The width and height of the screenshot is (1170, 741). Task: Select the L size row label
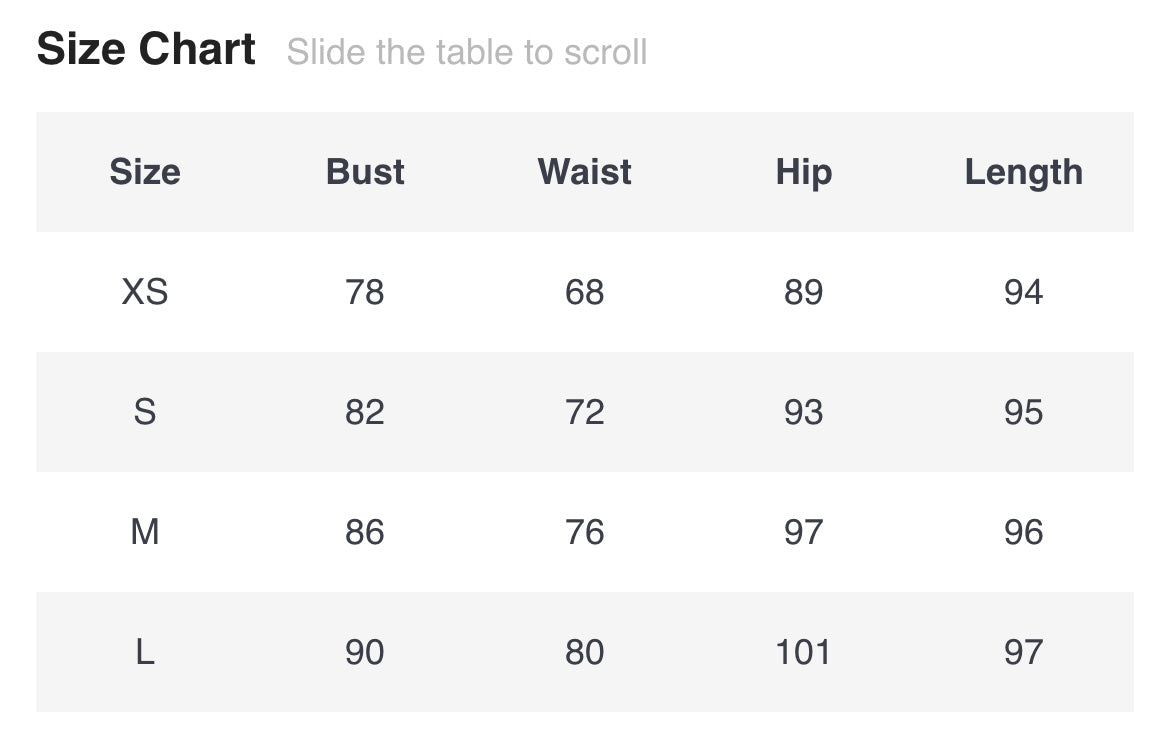145,652
